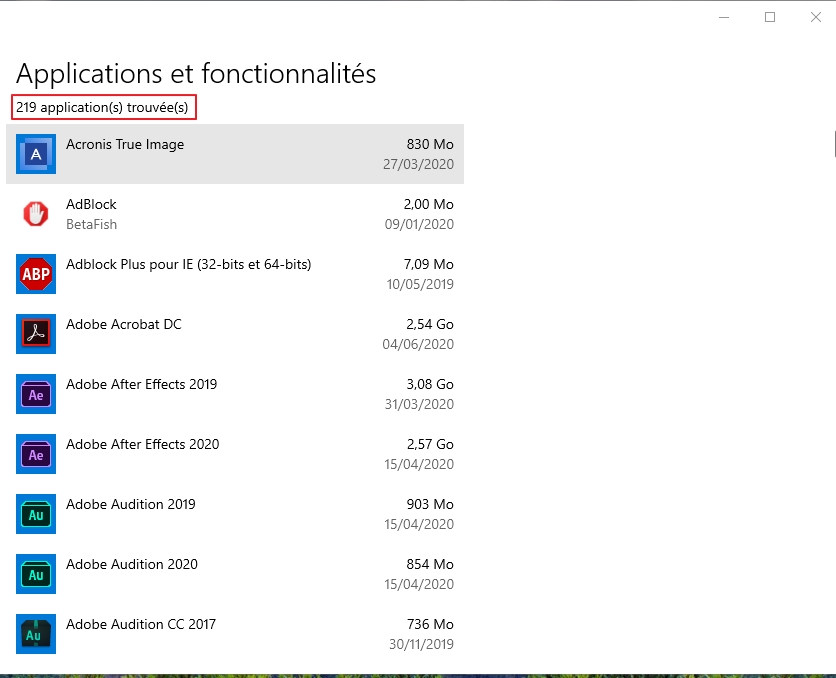836x678 pixels.
Task: Click the Adobe Audition 2019 icon
Action: click(x=36, y=514)
